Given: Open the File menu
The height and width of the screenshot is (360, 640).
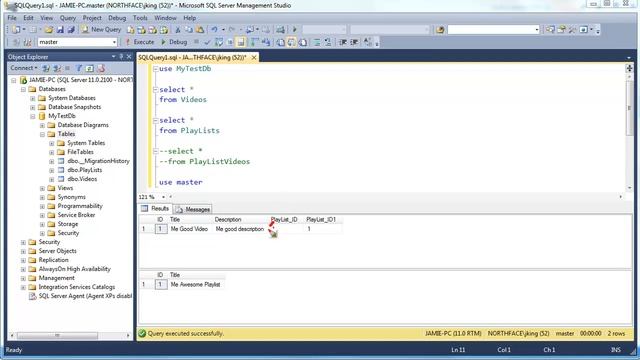Looking at the screenshot, I should coord(12,18).
